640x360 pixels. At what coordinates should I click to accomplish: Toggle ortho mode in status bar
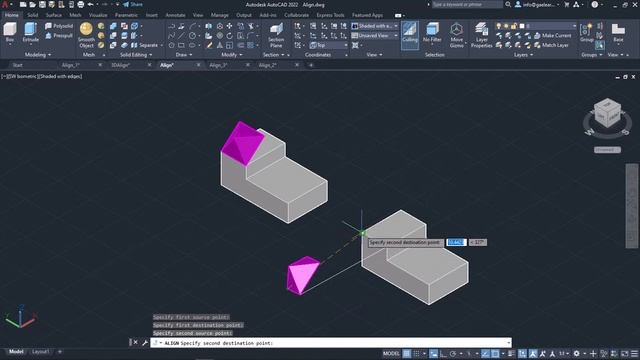point(443,353)
